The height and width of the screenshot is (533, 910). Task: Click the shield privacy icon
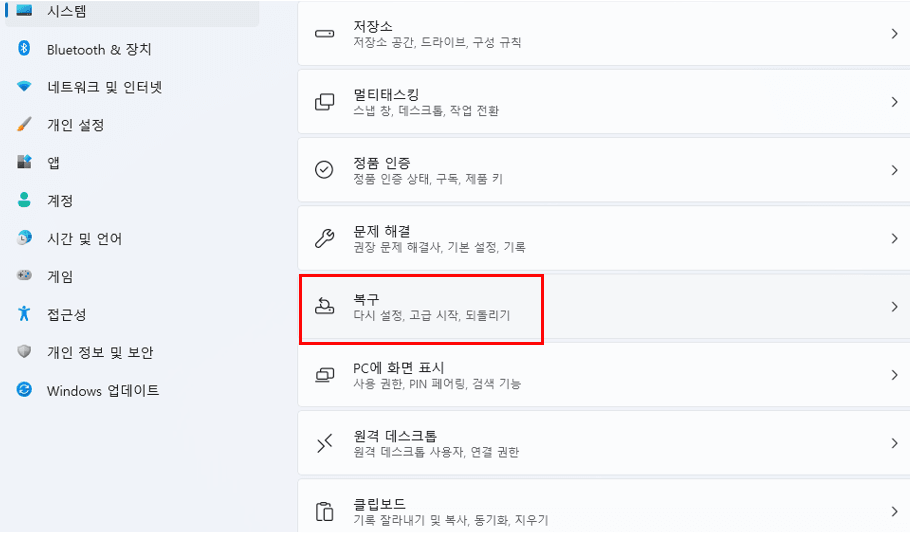24,351
